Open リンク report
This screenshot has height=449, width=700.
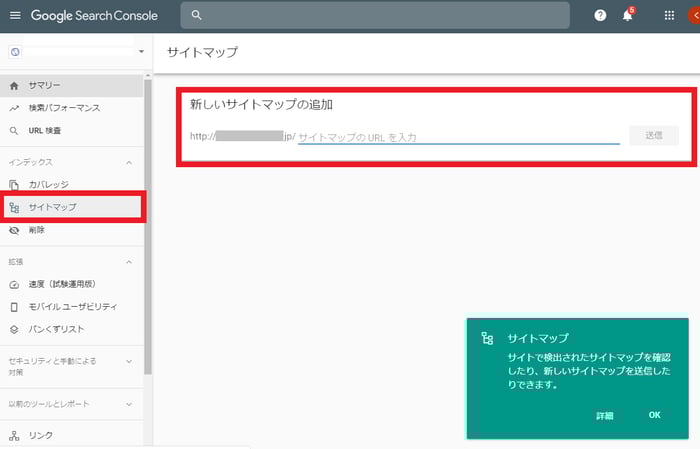[71, 436]
